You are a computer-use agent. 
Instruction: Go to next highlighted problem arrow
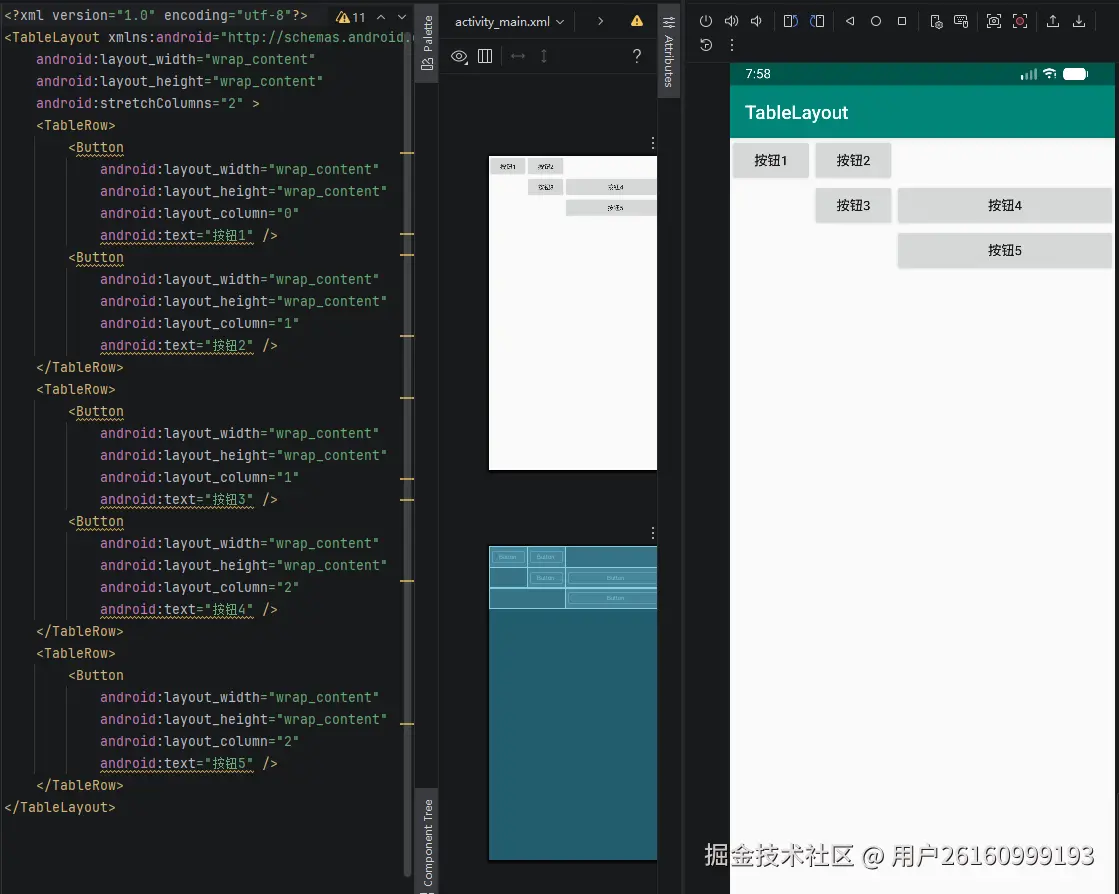pos(402,17)
